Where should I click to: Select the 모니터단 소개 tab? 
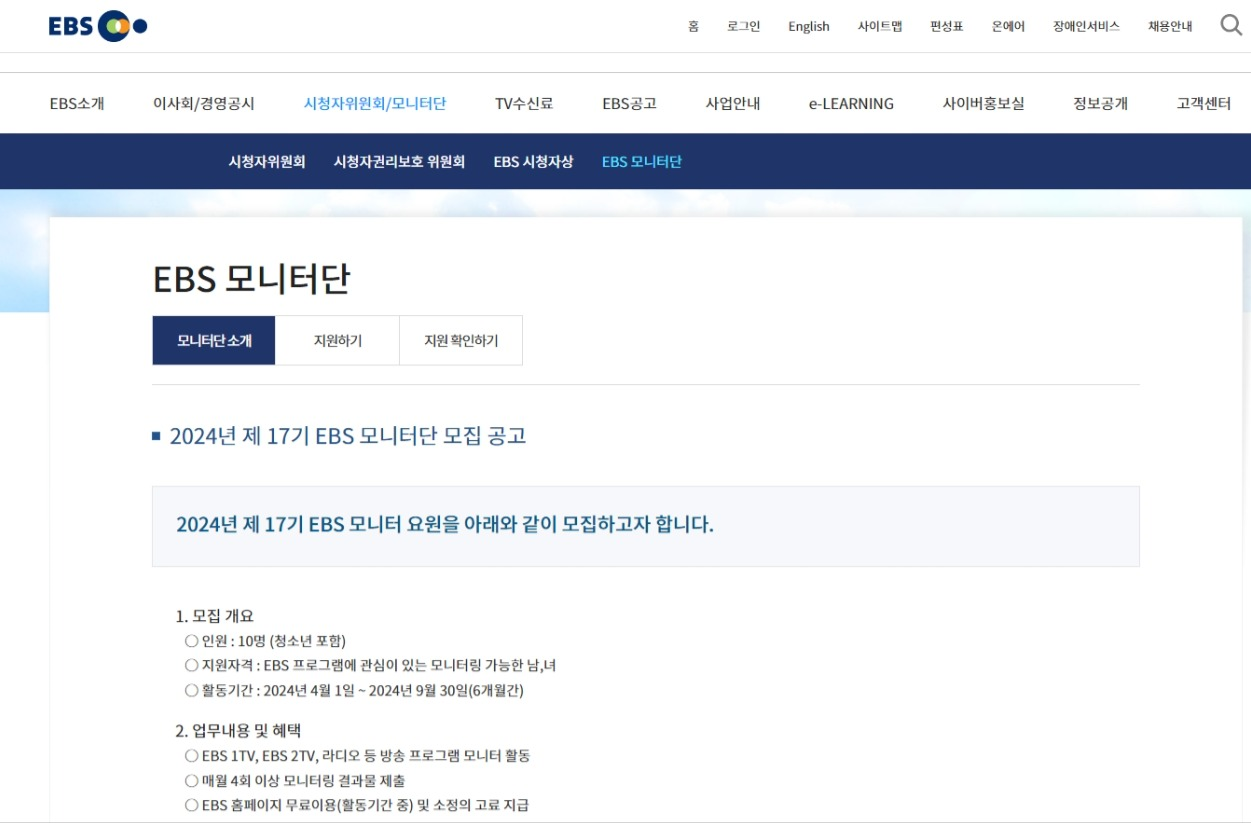214,340
